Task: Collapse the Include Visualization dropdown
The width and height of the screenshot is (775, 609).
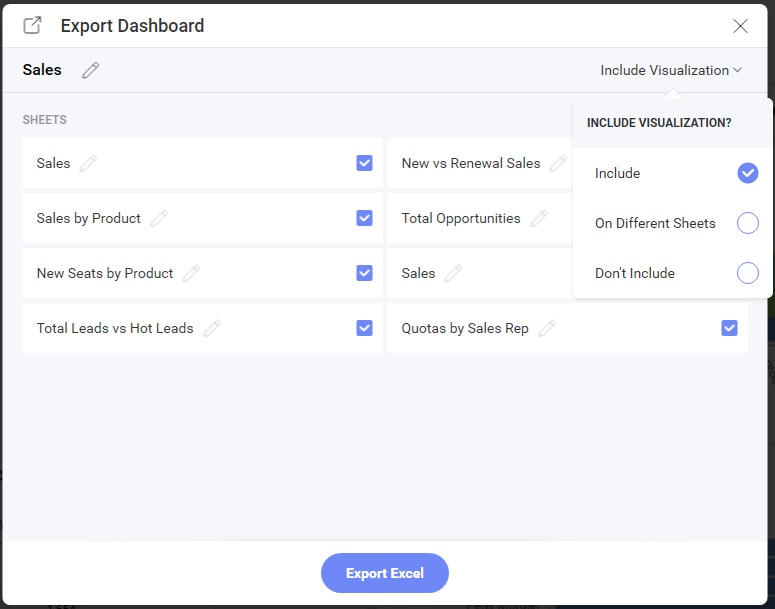Action: (x=670, y=70)
